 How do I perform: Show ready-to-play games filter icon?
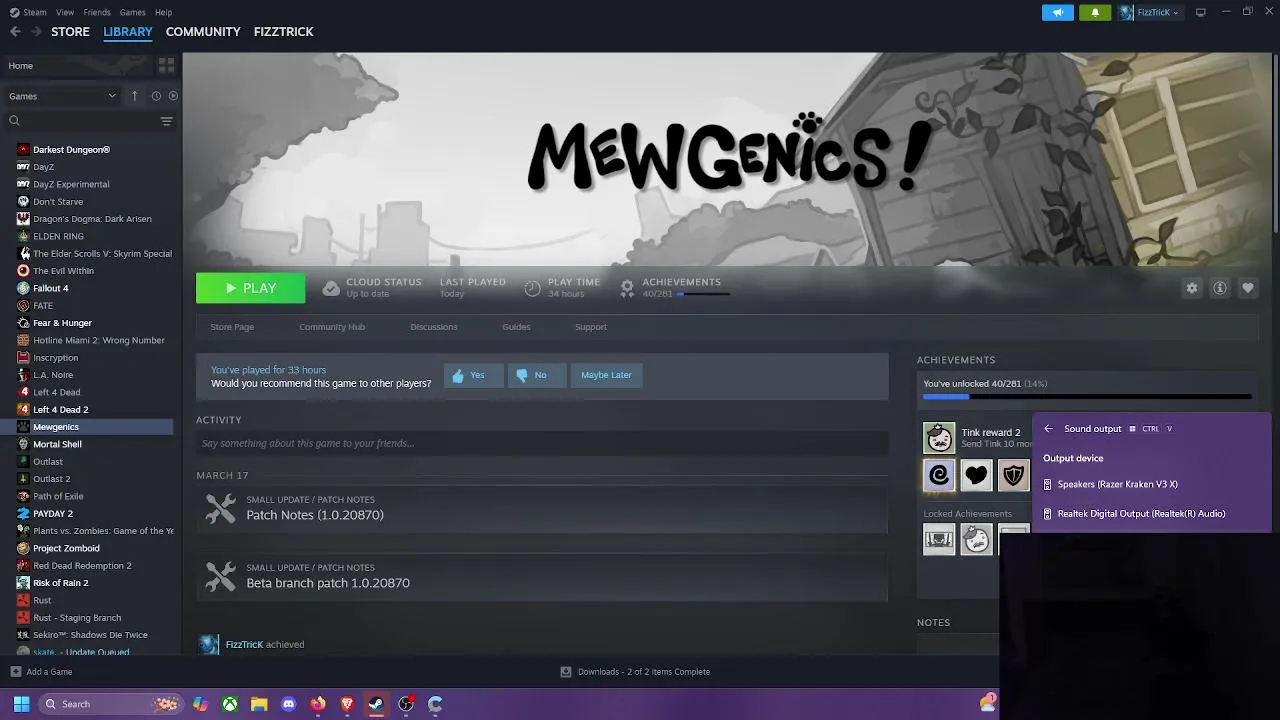tap(173, 96)
